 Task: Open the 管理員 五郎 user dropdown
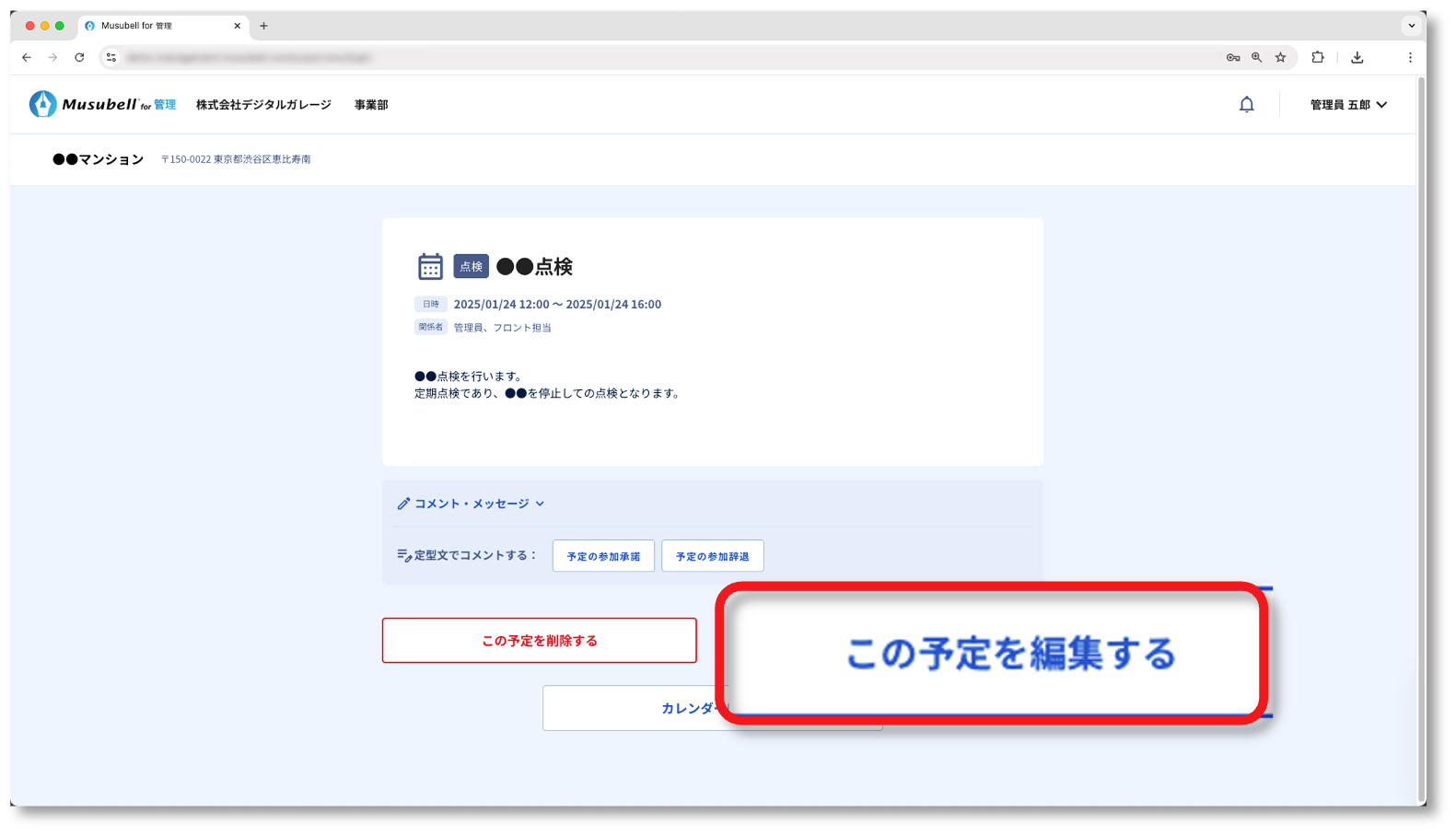coord(1347,105)
